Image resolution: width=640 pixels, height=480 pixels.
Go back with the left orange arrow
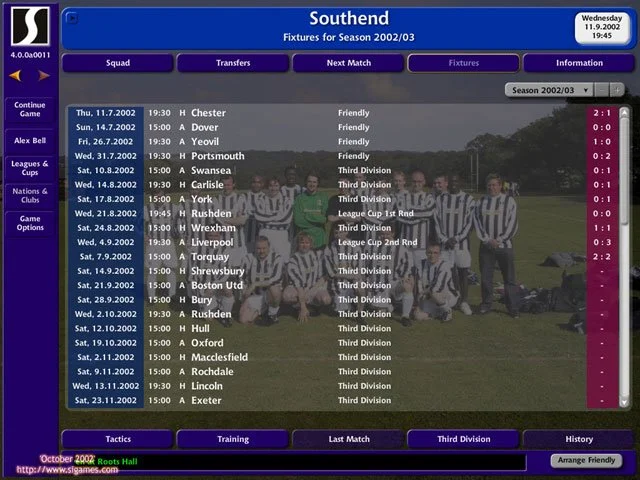coord(16,75)
